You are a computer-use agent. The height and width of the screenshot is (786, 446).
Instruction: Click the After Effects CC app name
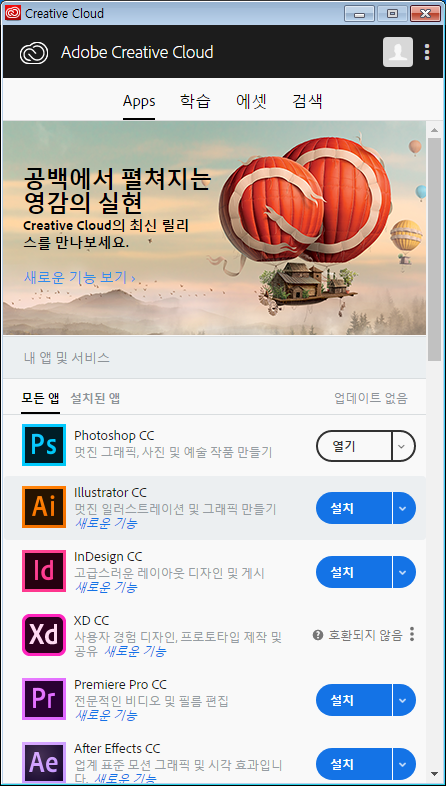[x=117, y=748]
